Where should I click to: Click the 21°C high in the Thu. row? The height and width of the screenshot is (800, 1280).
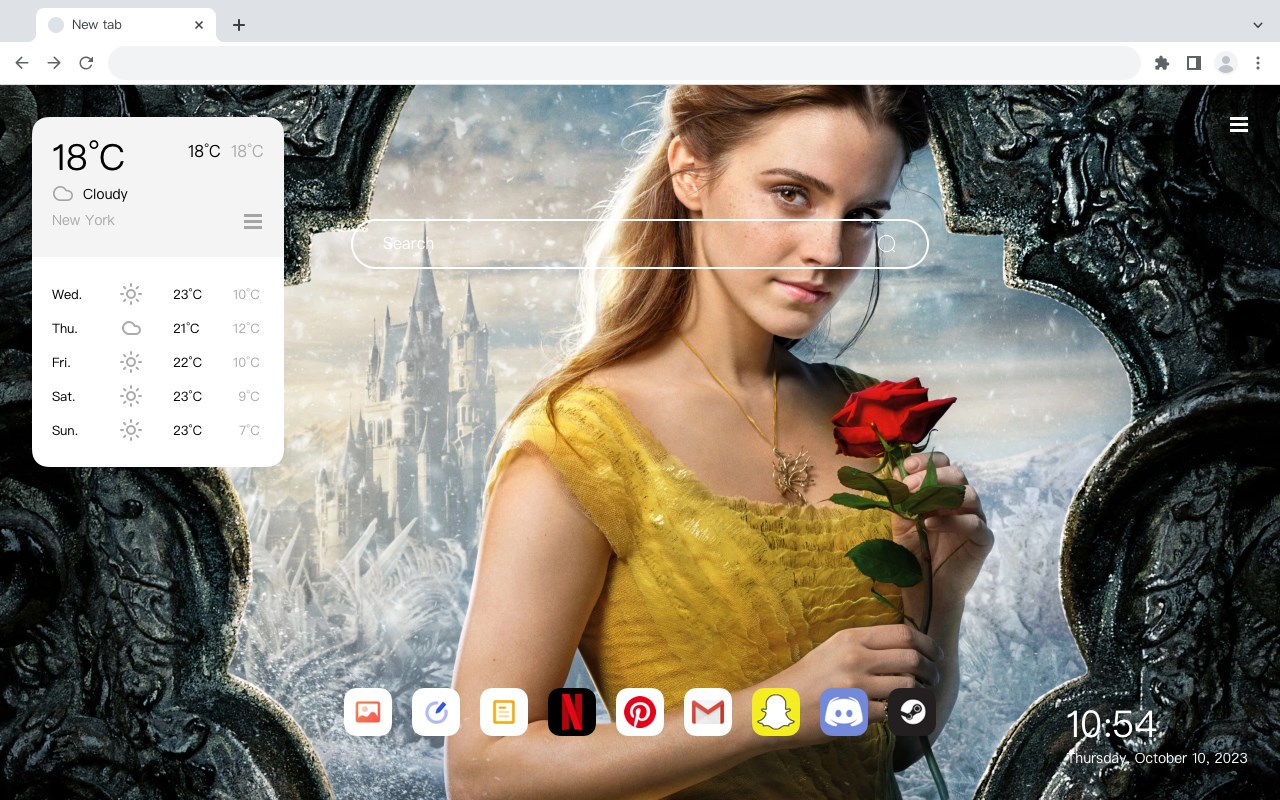click(186, 328)
